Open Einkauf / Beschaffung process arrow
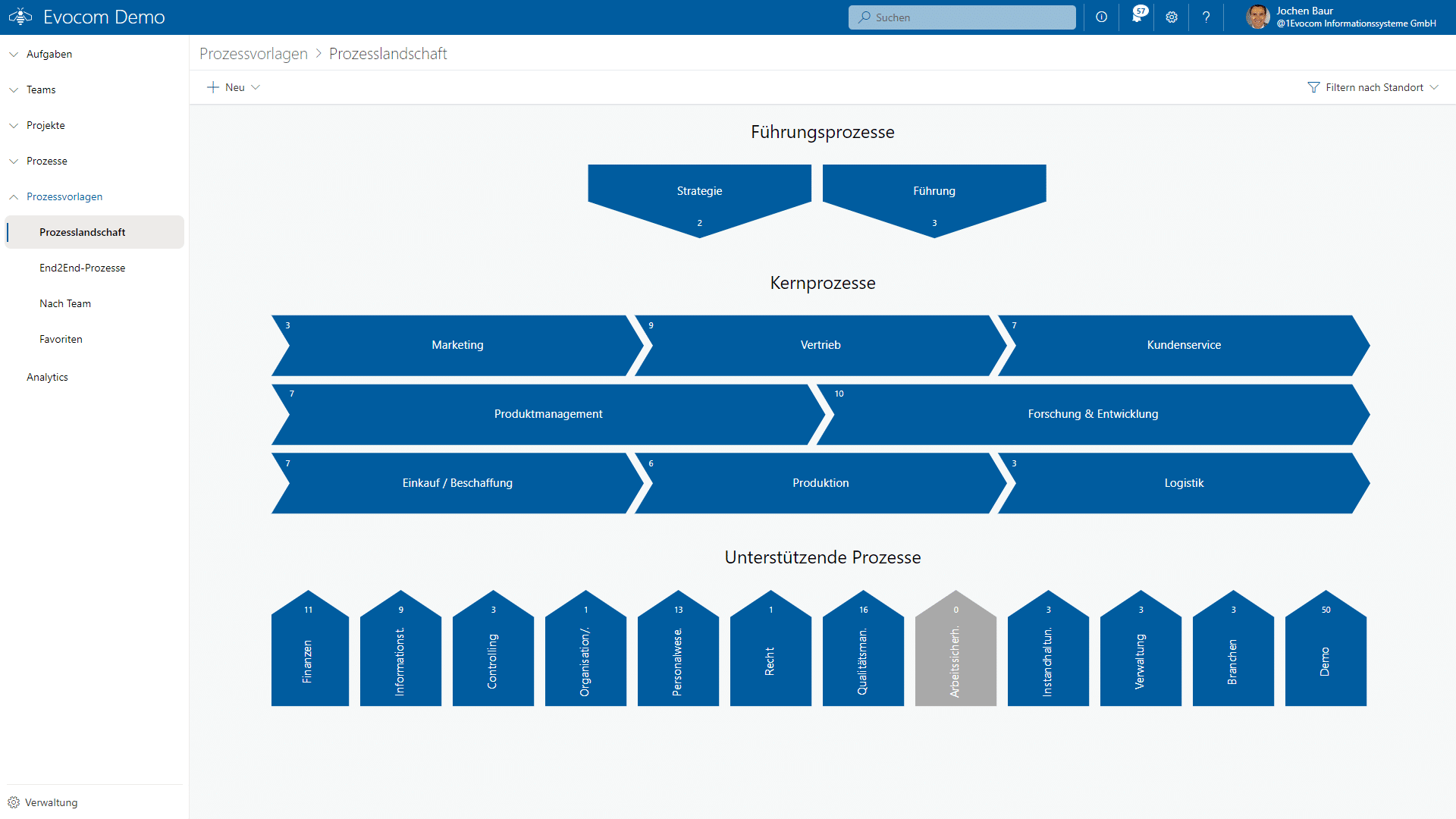Image resolution: width=1456 pixels, height=819 pixels. pyautogui.click(x=457, y=483)
